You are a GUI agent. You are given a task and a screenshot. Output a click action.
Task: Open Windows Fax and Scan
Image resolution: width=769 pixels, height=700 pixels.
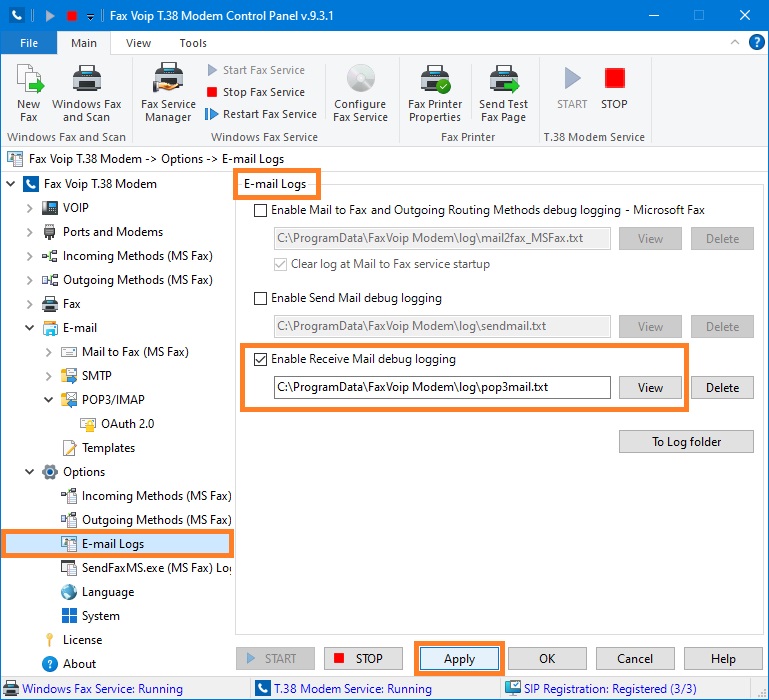[86, 93]
